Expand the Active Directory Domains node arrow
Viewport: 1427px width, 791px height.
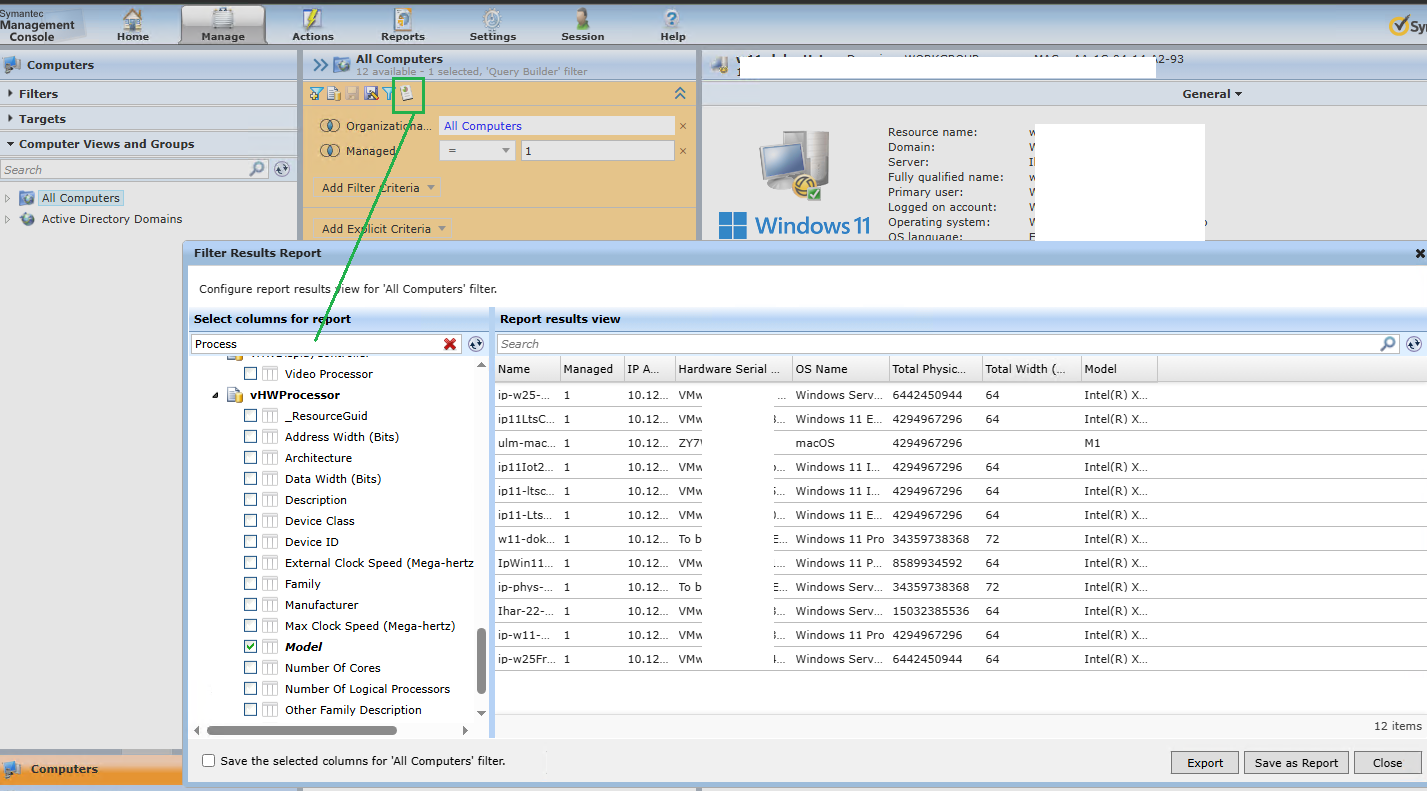8,219
